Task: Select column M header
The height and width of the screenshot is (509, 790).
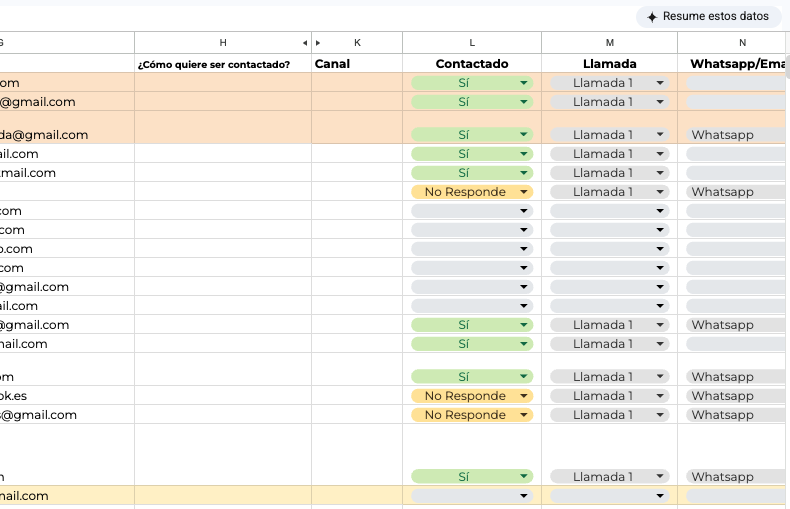Action: [609, 43]
